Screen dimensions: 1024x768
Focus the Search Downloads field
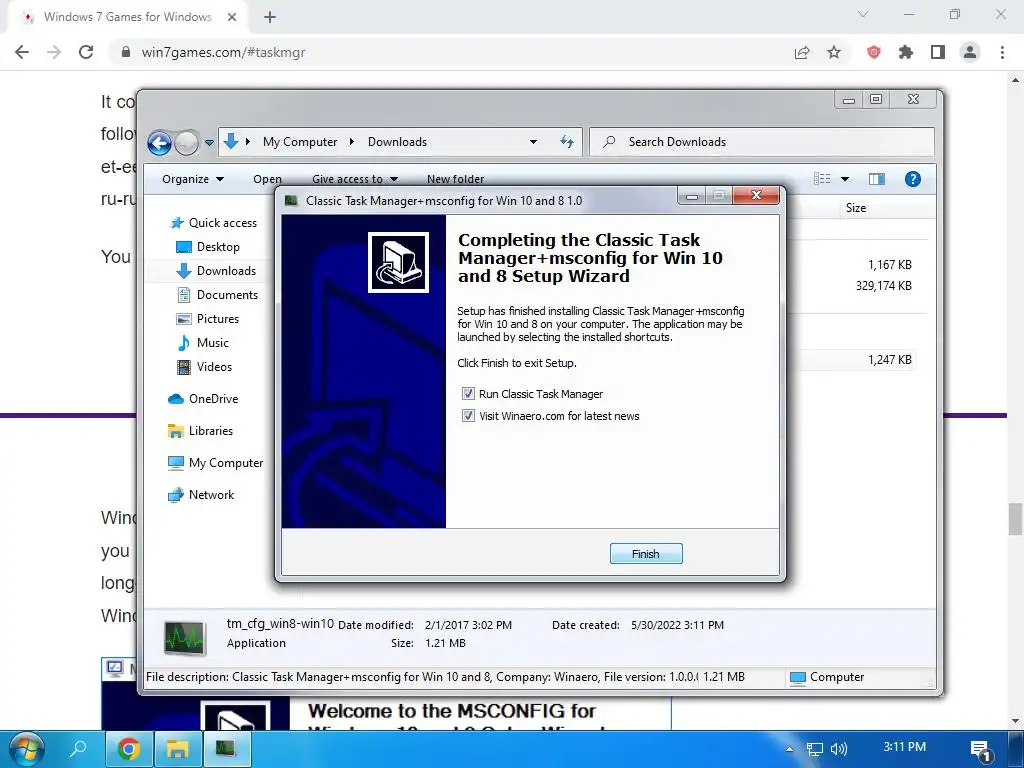click(x=761, y=142)
